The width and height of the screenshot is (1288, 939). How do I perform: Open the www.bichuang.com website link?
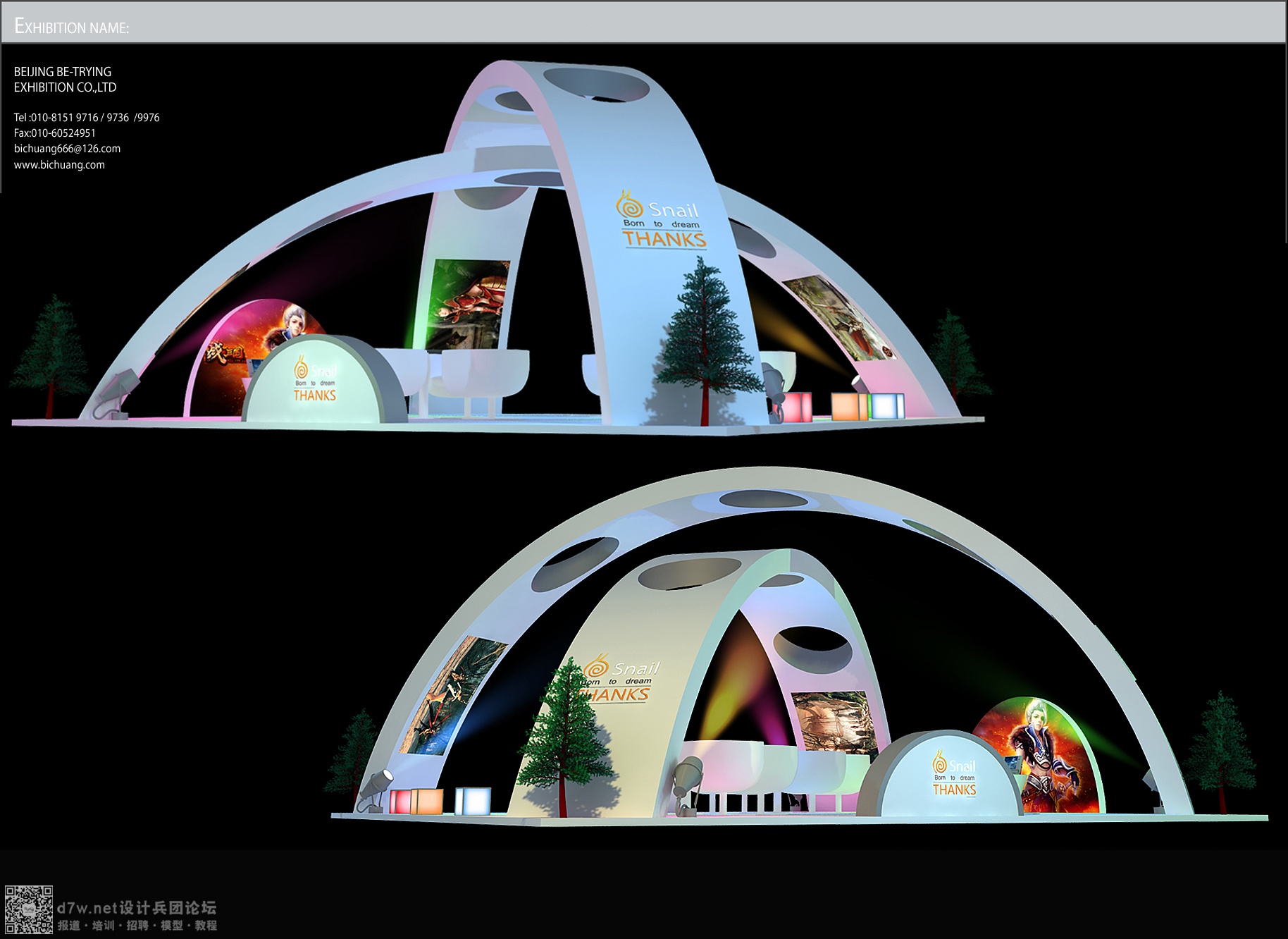(59, 165)
